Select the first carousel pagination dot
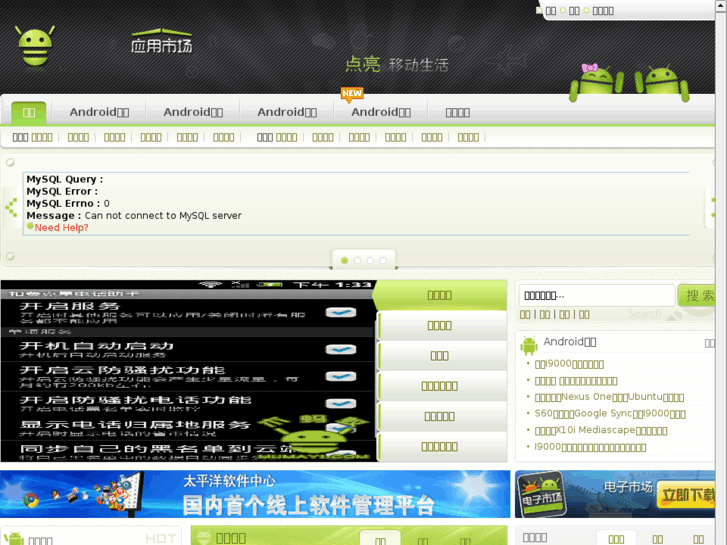 click(x=344, y=260)
